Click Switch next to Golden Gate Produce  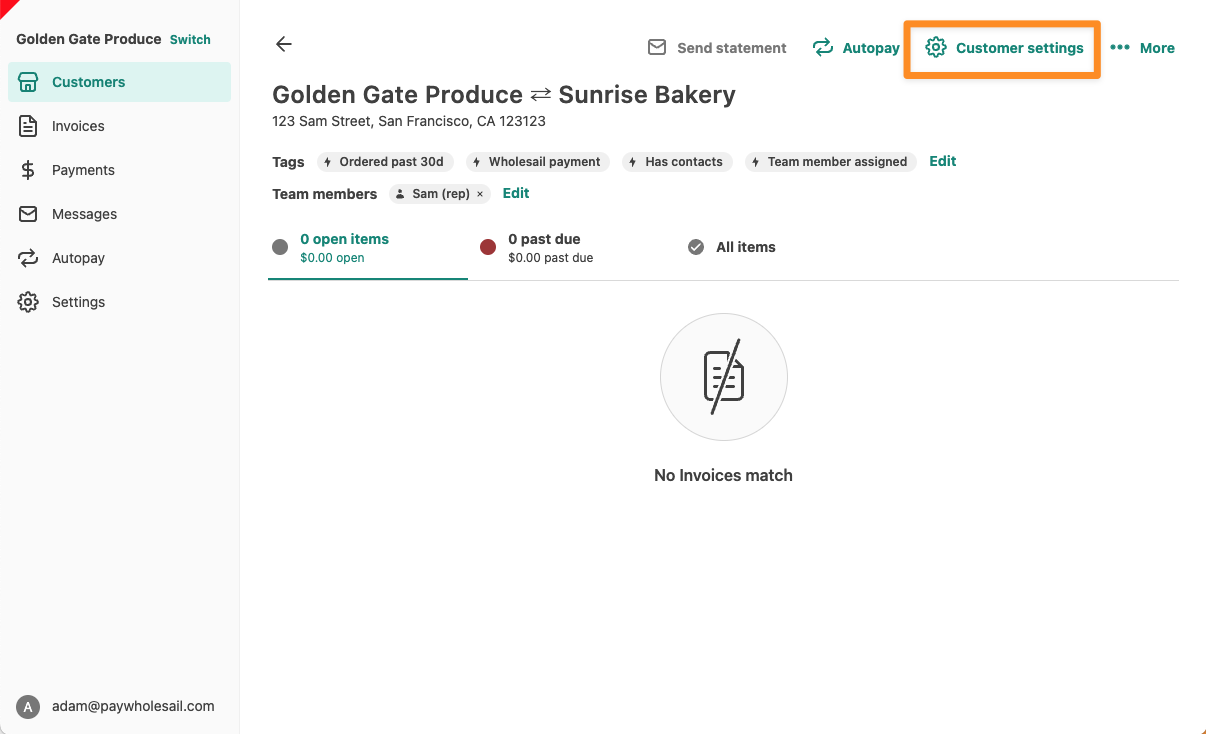(x=190, y=40)
